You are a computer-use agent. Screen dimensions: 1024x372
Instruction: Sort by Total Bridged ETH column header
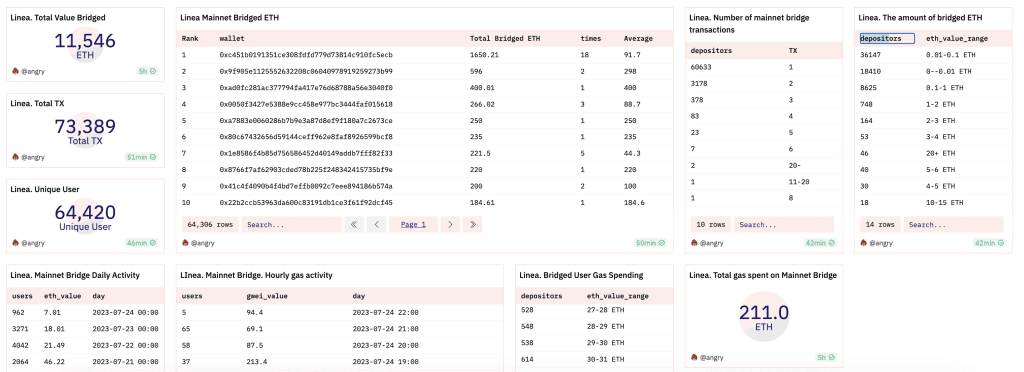(498, 39)
